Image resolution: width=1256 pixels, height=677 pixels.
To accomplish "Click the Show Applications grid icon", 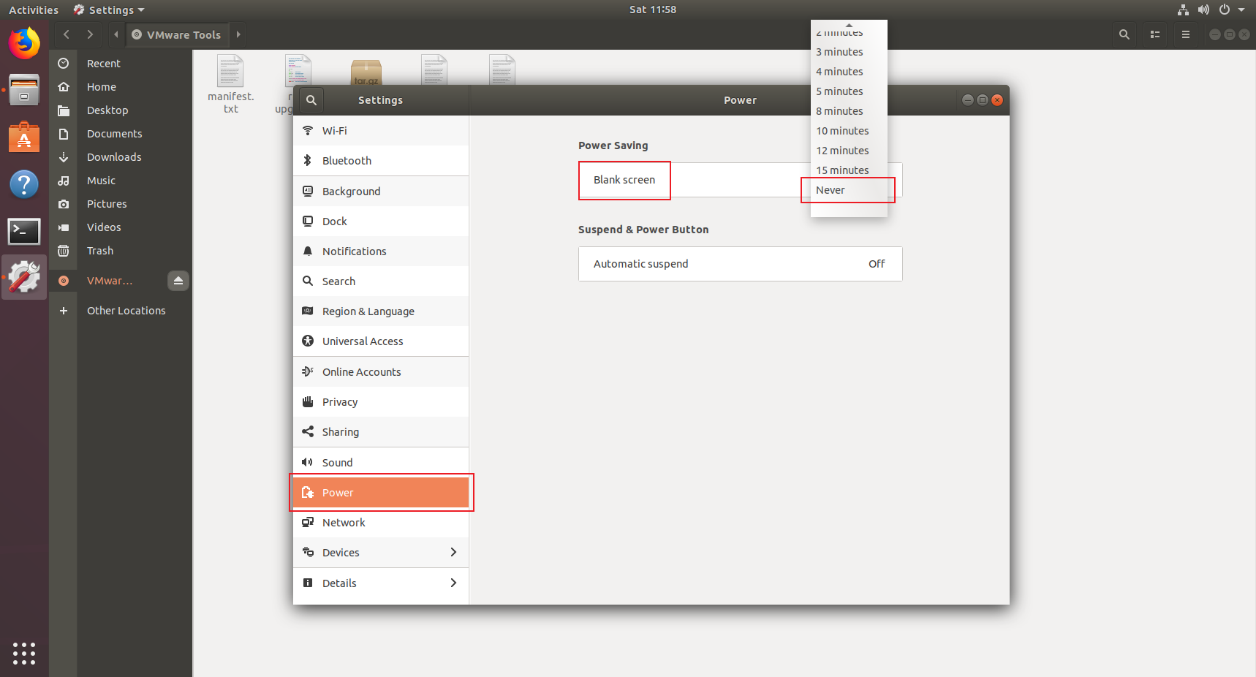I will point(24,653).
